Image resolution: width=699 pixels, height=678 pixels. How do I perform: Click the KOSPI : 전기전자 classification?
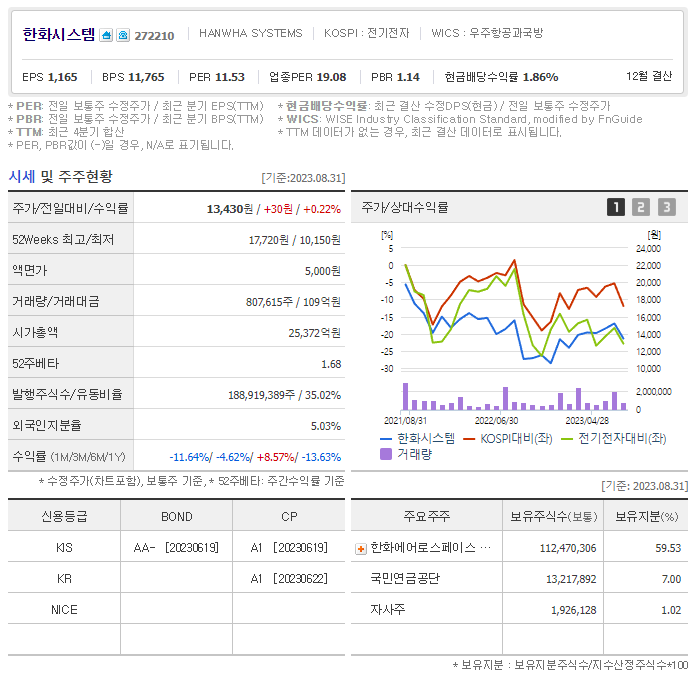366,33
